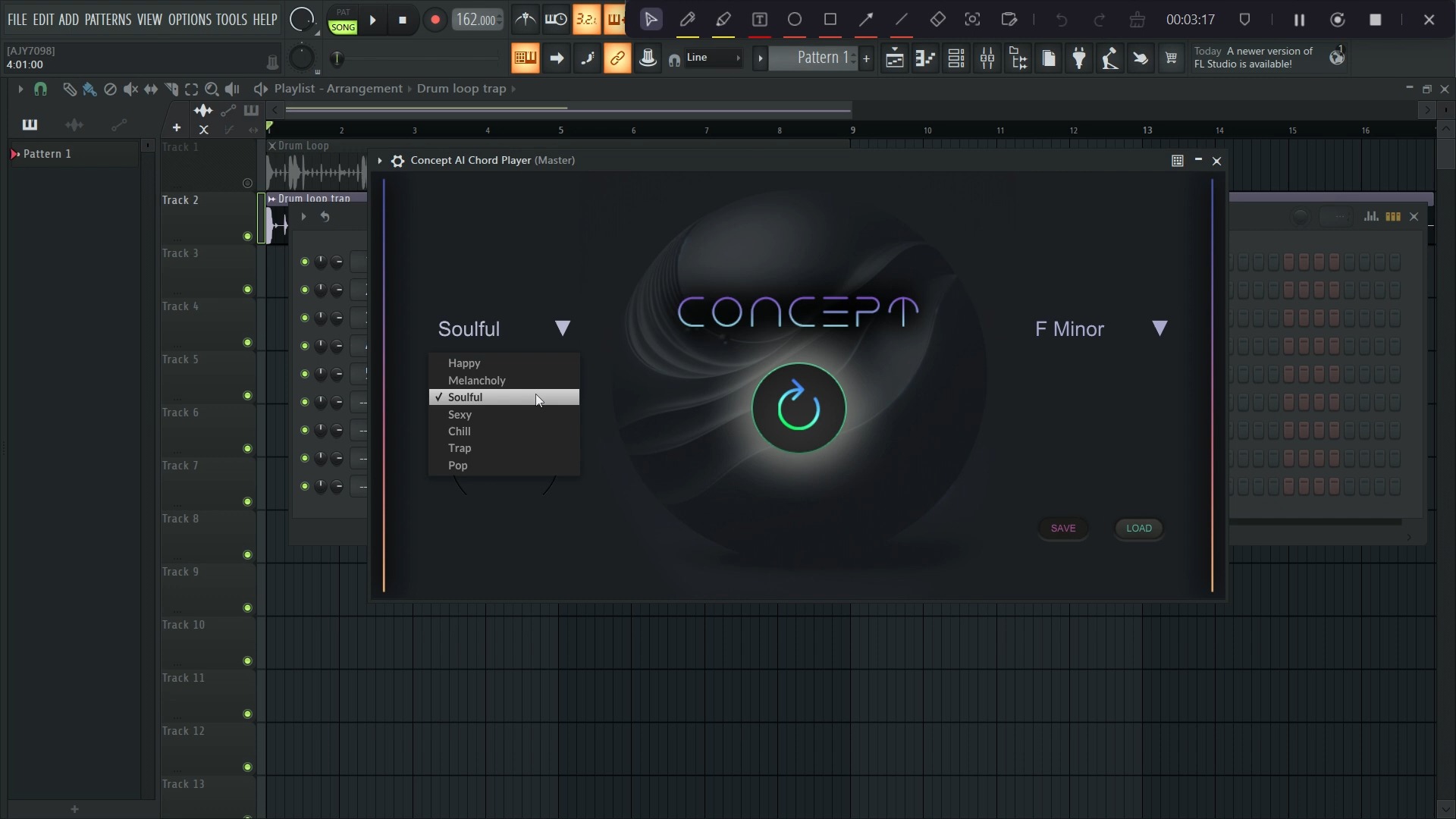The image size is (1456, 819).
Task: Click the 162.000 tempo field
Action: (x=477, y=20)
